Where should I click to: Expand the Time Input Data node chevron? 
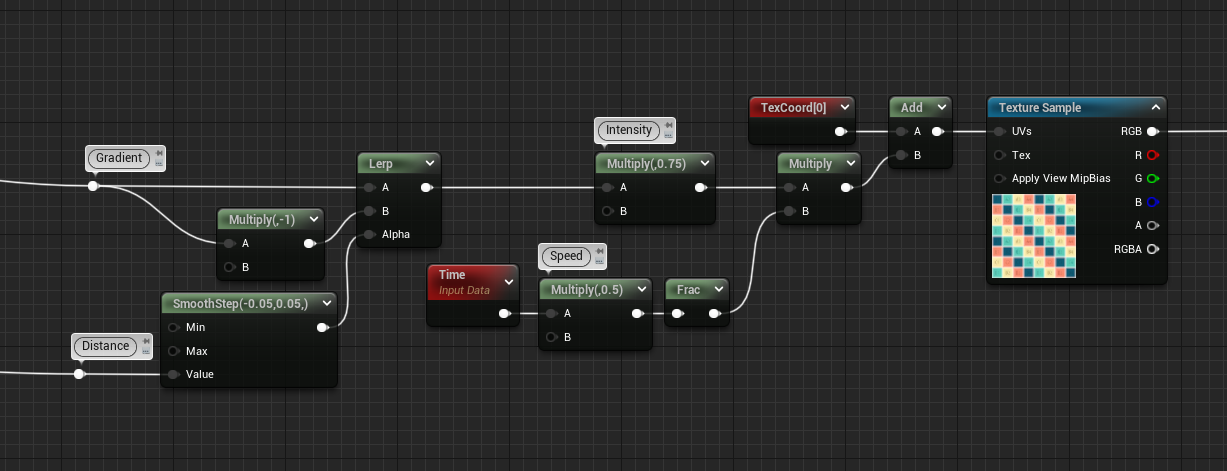509,282
